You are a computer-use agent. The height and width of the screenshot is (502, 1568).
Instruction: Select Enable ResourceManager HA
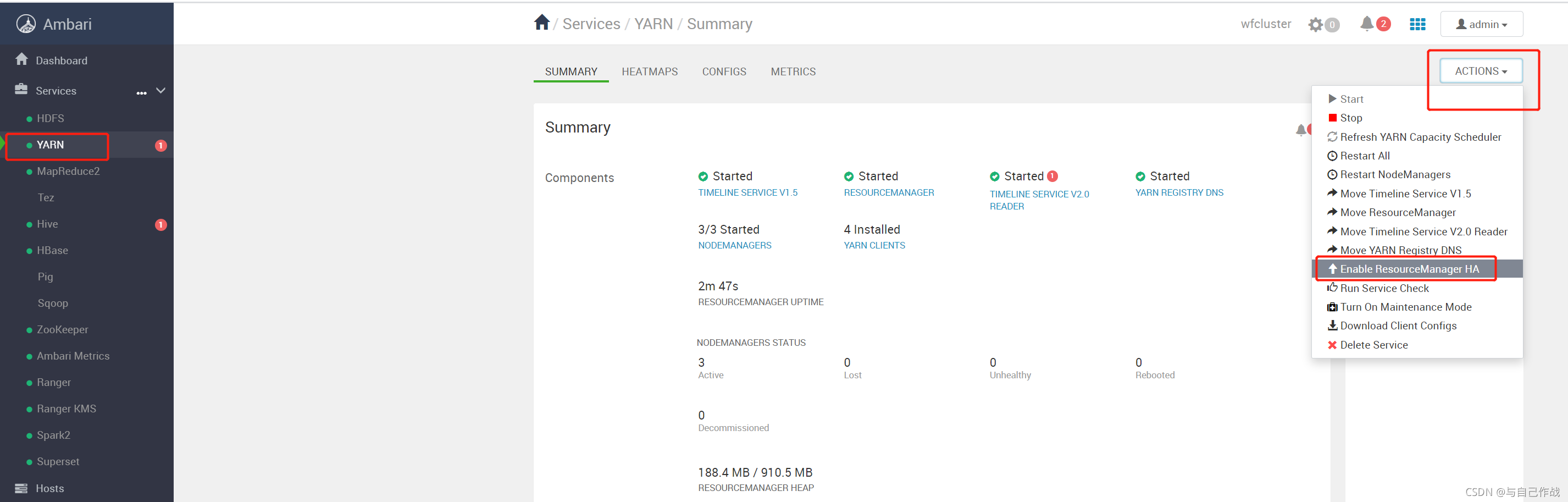(x=1417, y=269)
